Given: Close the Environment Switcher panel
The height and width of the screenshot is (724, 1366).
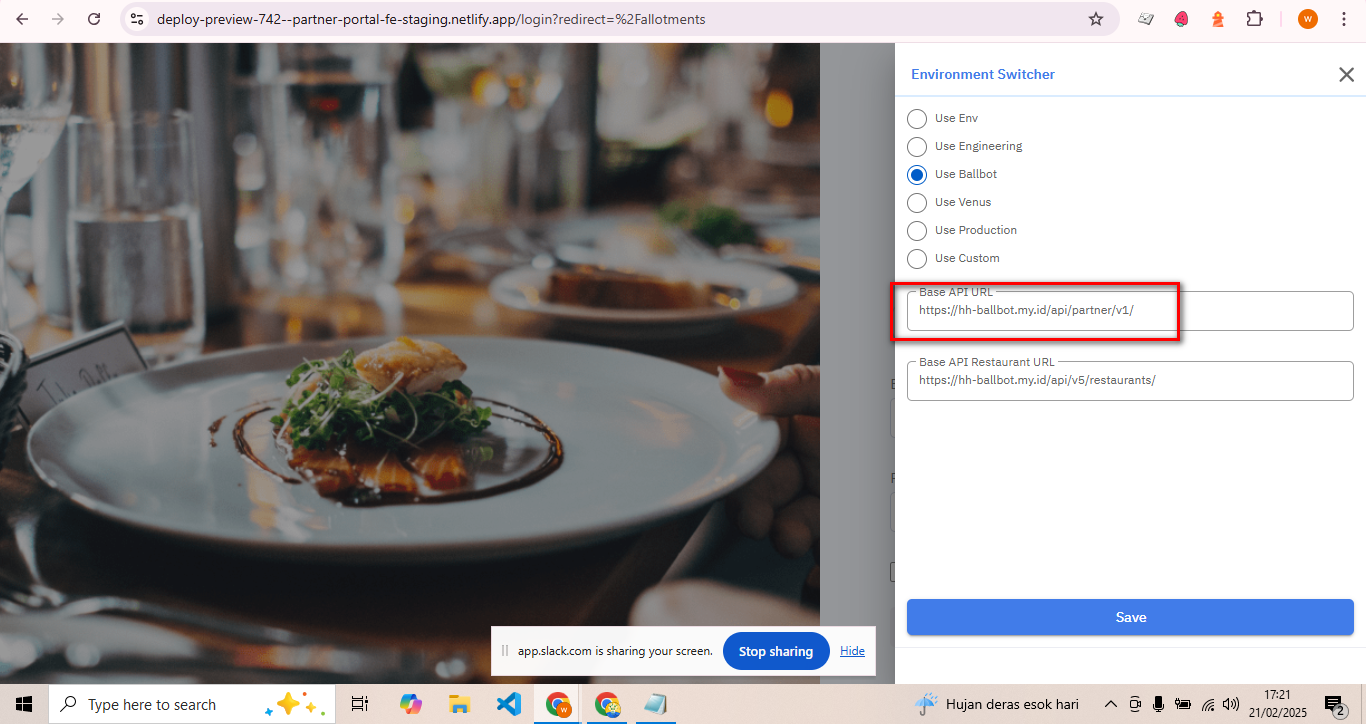Looking at the screenshot, I should pos(1346,74).
